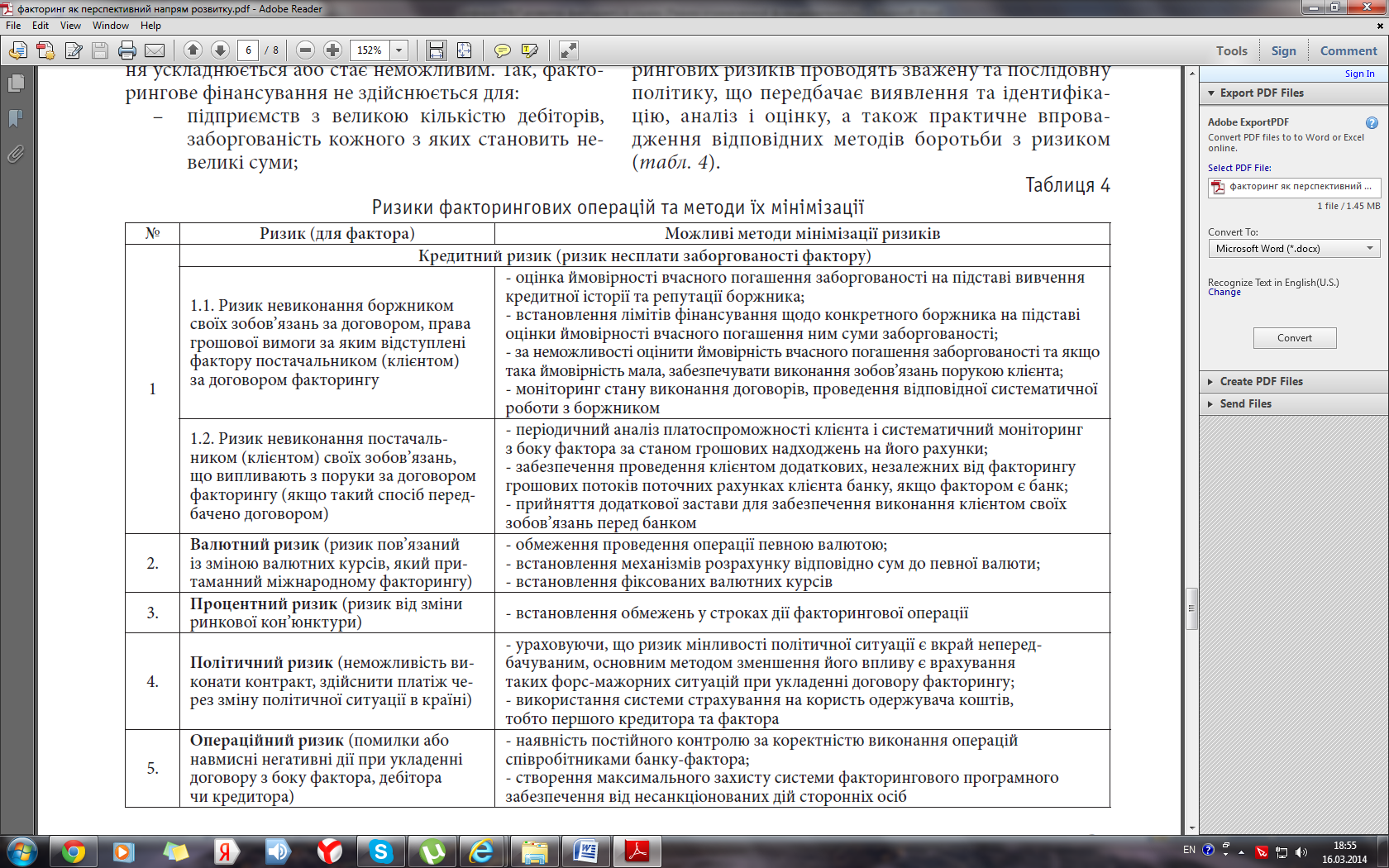The width and height of the screenshot is (1389, 868).
Task: Add sticky note comment icon
Action: point(502,50)
